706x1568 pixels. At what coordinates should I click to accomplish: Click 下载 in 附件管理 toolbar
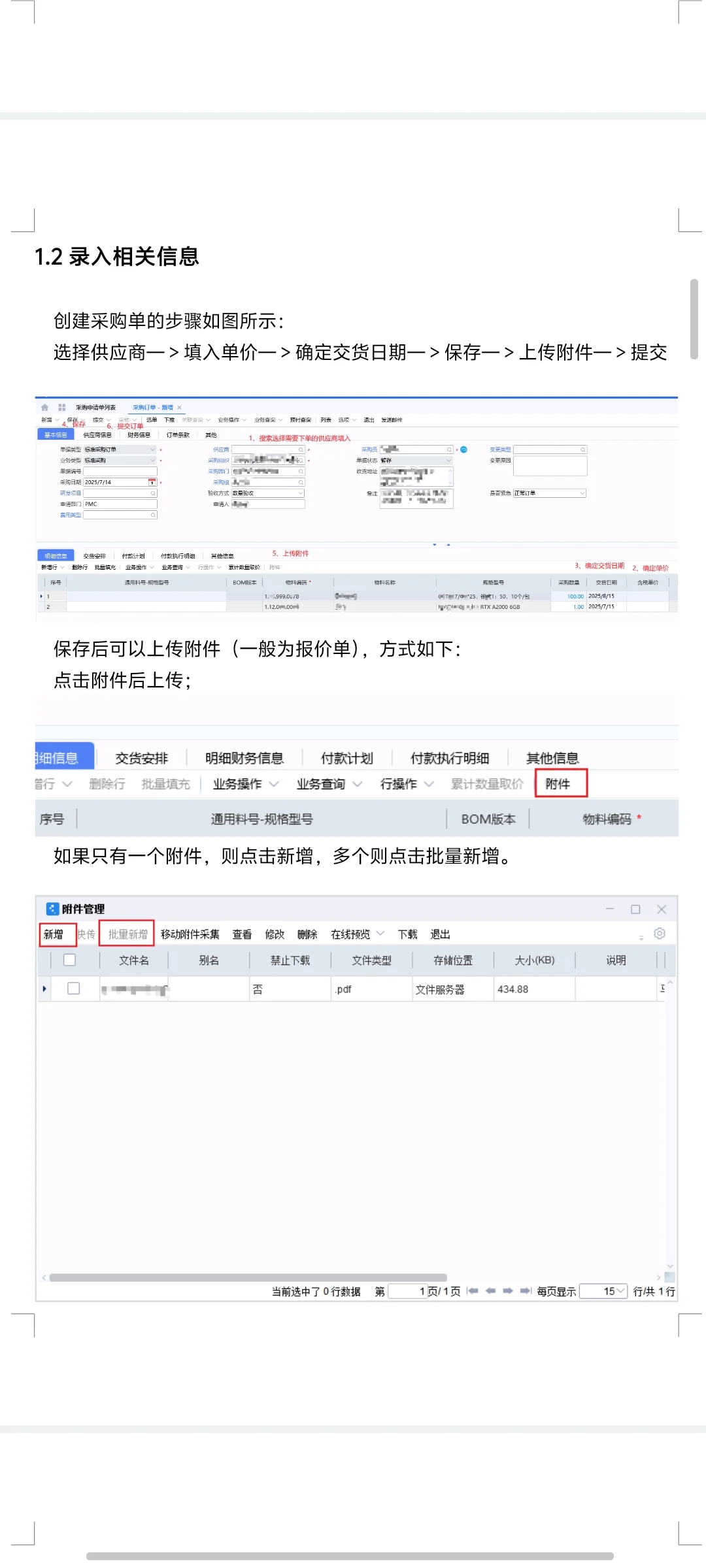(x=407, y=934)
